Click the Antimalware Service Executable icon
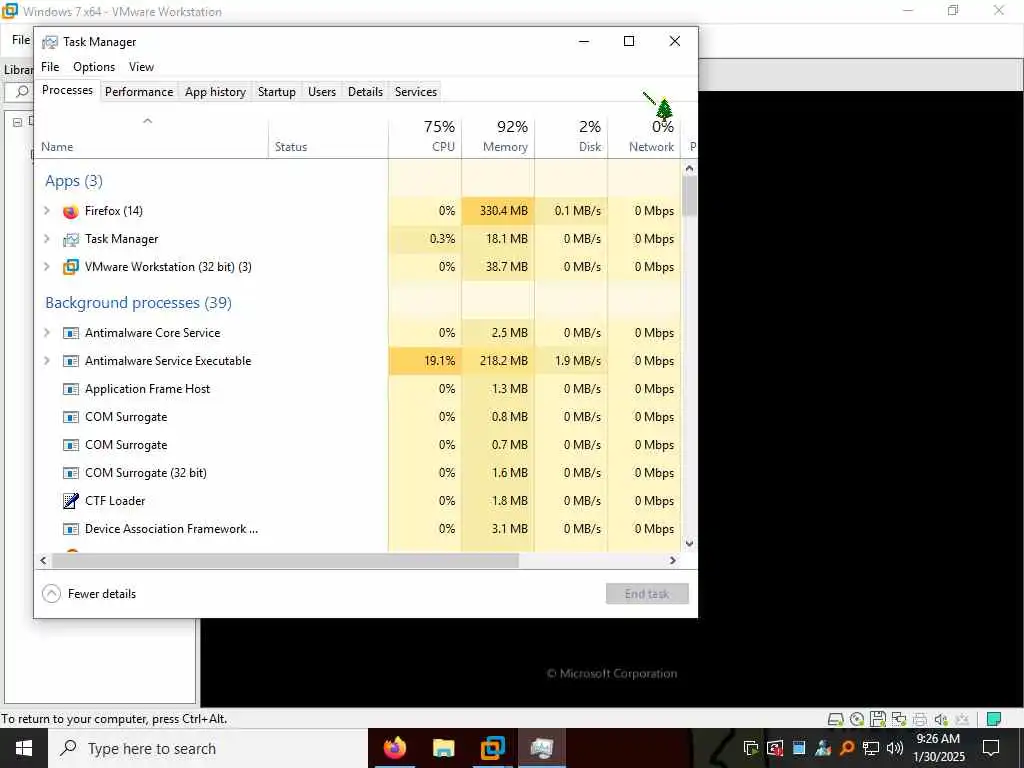Image resolution: width=1024 pixels, height=768 pixels. [x=71, y=361]
